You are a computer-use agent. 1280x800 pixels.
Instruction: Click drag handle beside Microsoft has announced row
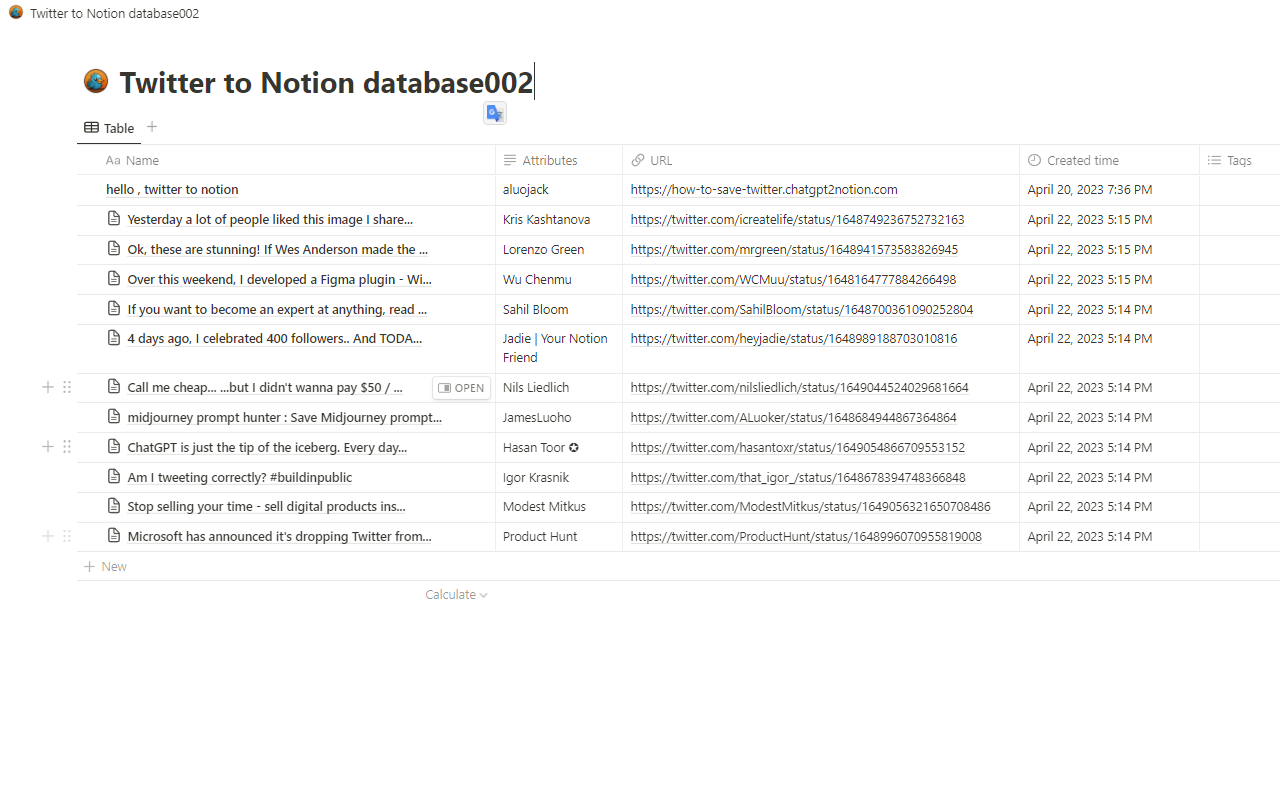pyautogui.click(x=67, y=536)
